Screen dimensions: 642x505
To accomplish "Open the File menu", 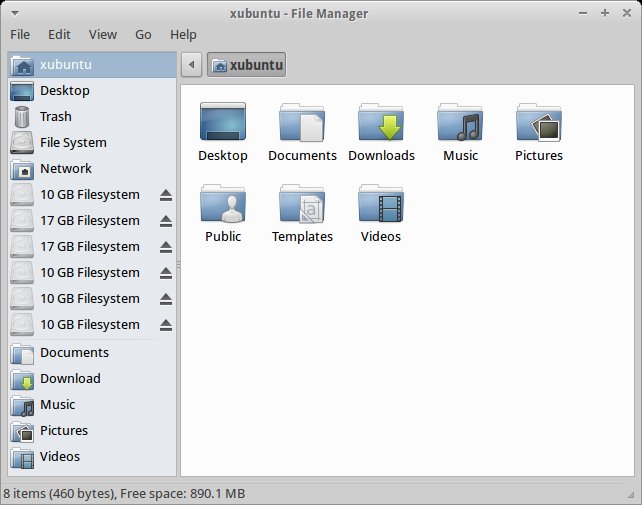I will click(20, 34).
